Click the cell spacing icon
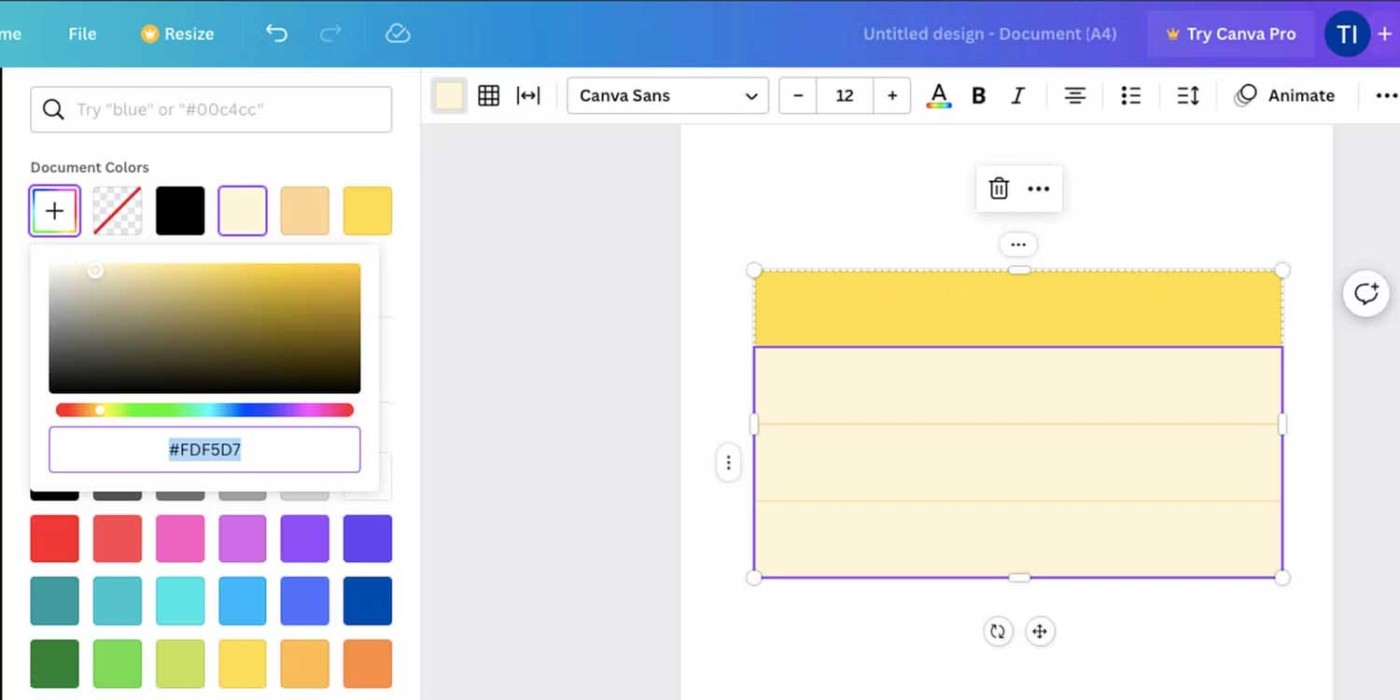Image resolution: width=1400 pixels, height=700 pixels. [x=528, y=96]
